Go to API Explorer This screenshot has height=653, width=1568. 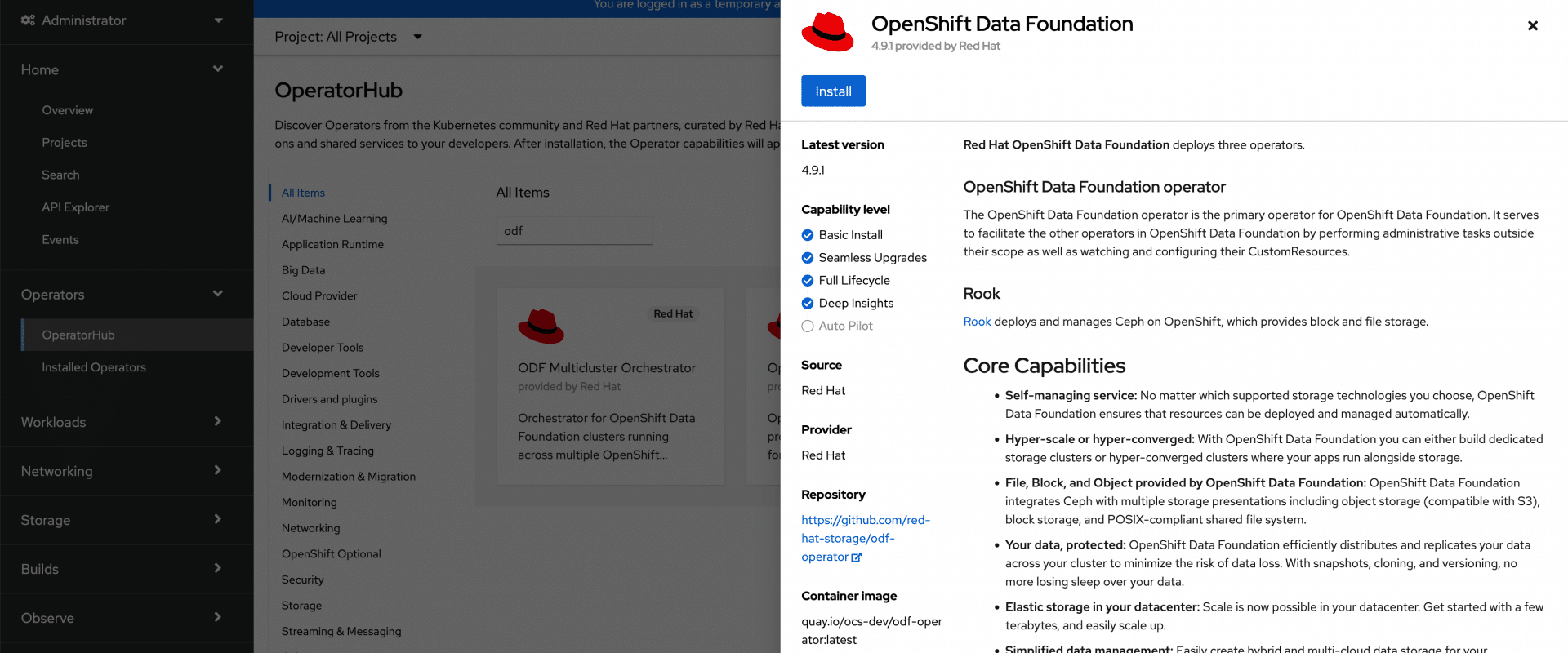point(76,207)
